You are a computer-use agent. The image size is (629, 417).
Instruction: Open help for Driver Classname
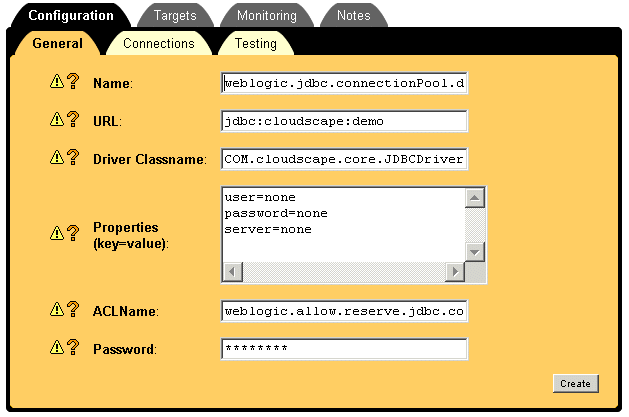[x=73, y=157]
